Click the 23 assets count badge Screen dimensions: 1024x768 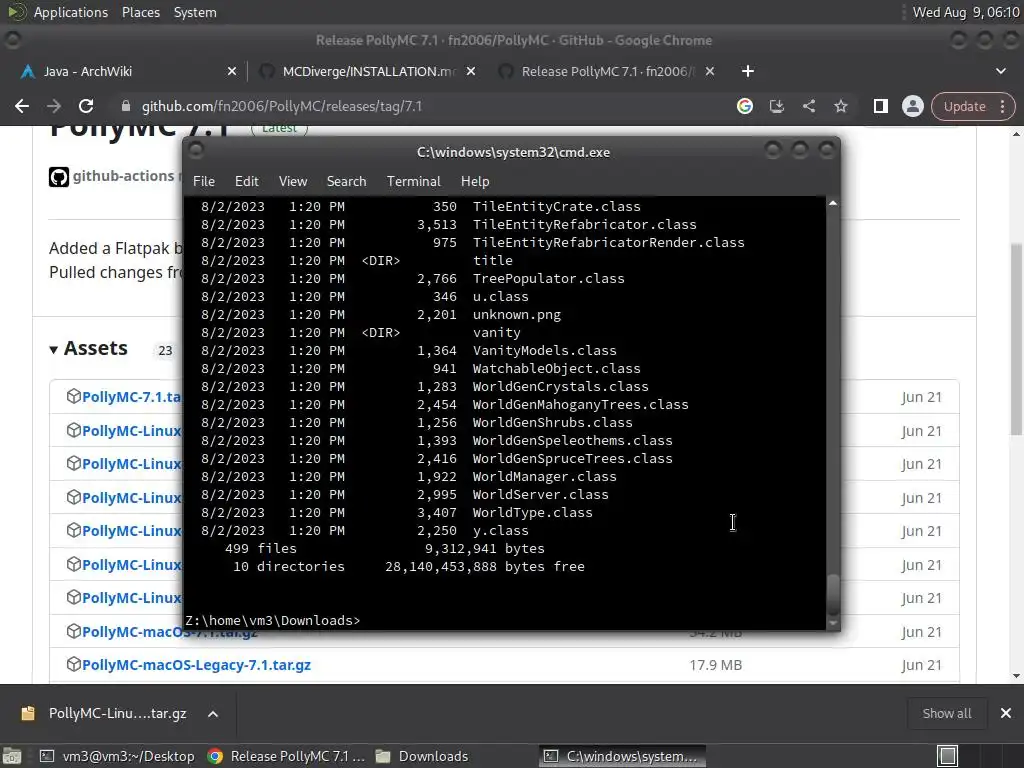(x=165, y=351)
